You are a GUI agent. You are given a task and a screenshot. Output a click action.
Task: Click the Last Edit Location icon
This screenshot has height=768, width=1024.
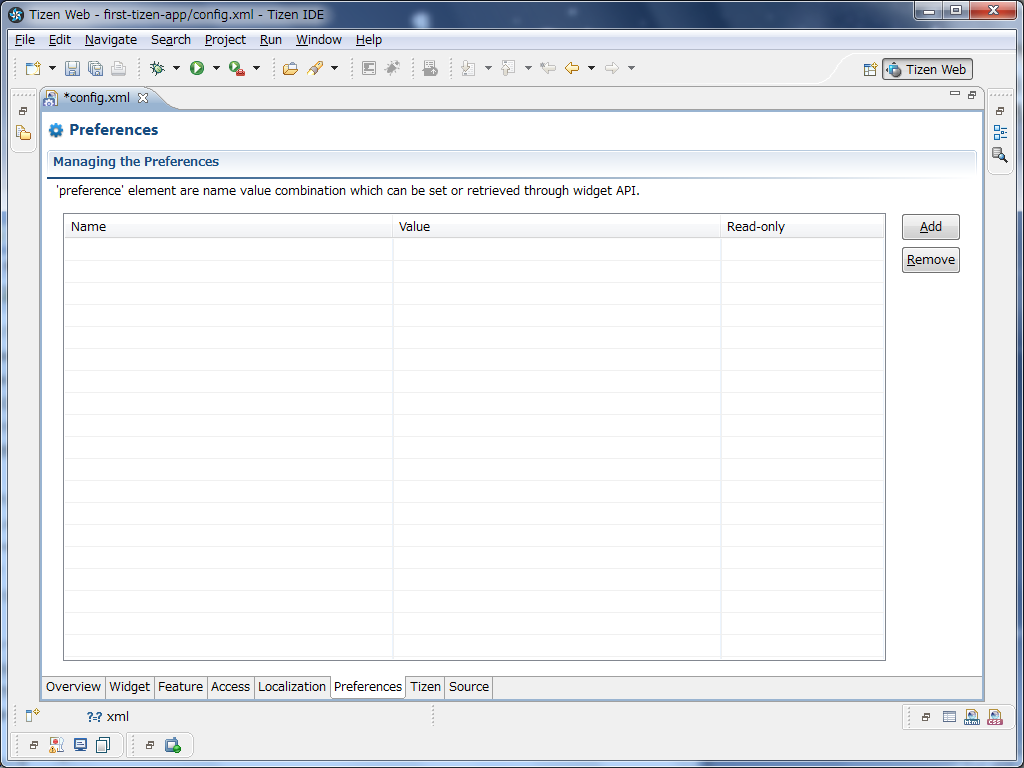(x=548, y=68)
